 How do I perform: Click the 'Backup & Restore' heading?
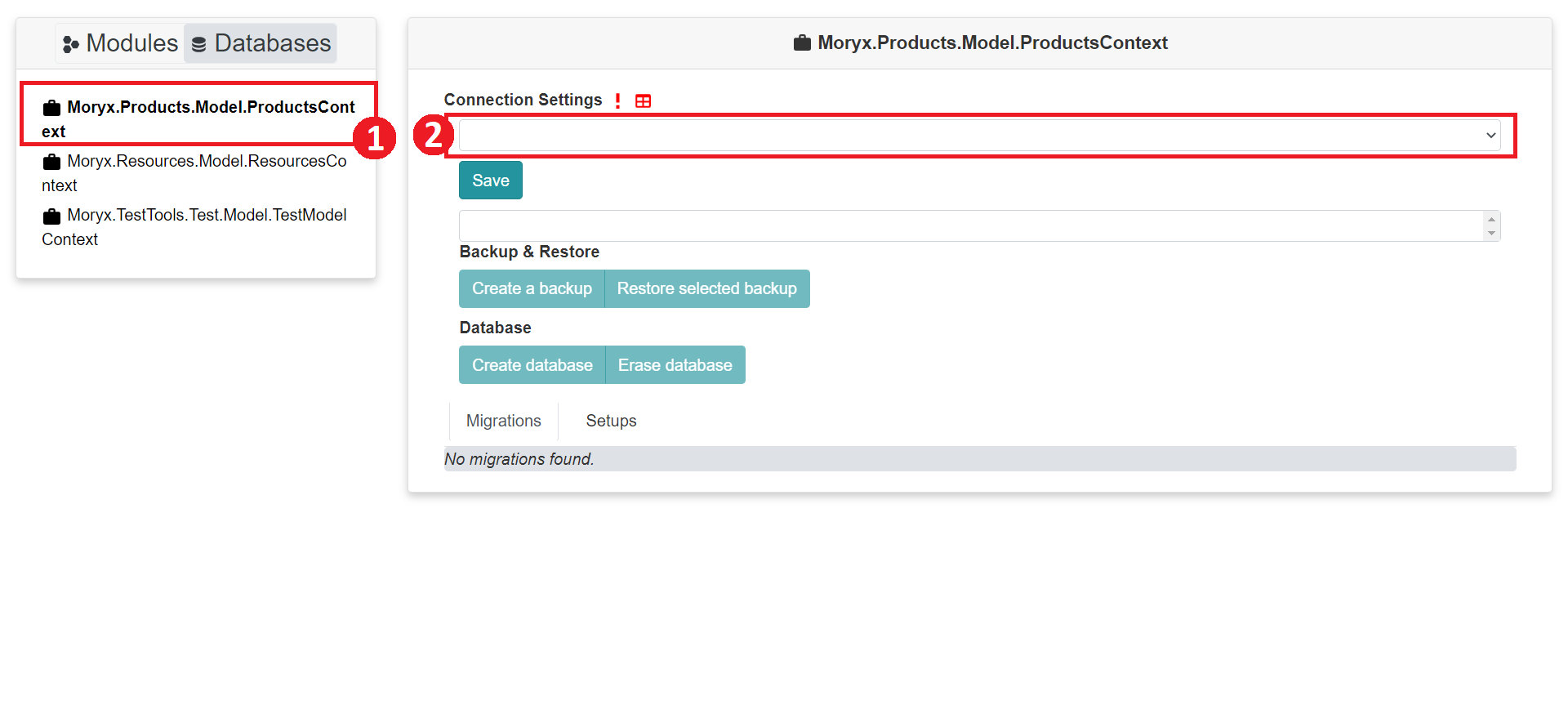coord(529,252)
